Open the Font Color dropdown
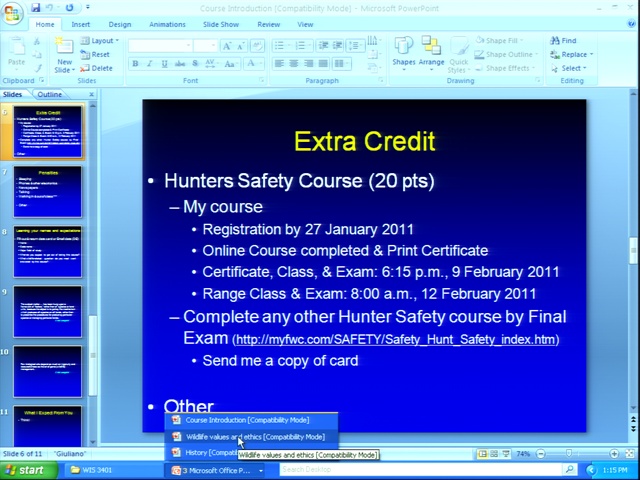640x480 pixels. tap(253, 64)
